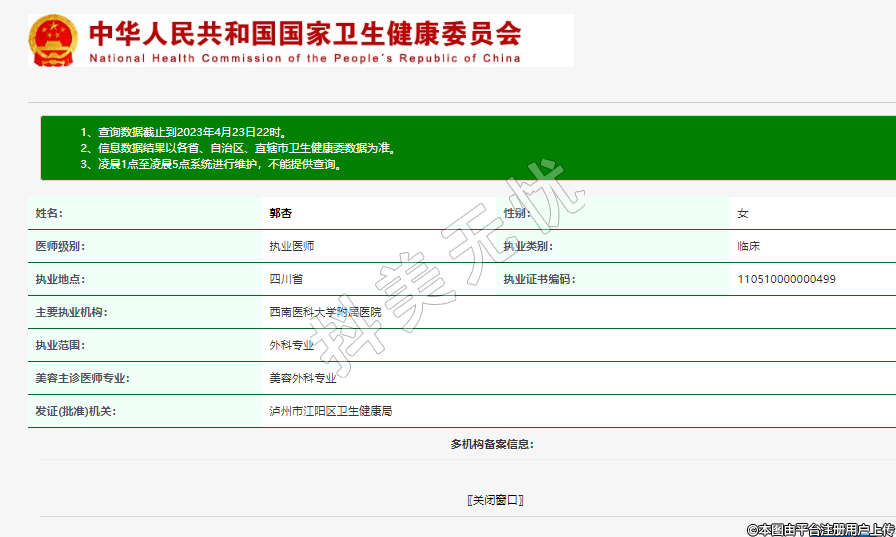
Task: Click the 本图由平台注册用户上传 footer text
Action: [x=820, y=528]
